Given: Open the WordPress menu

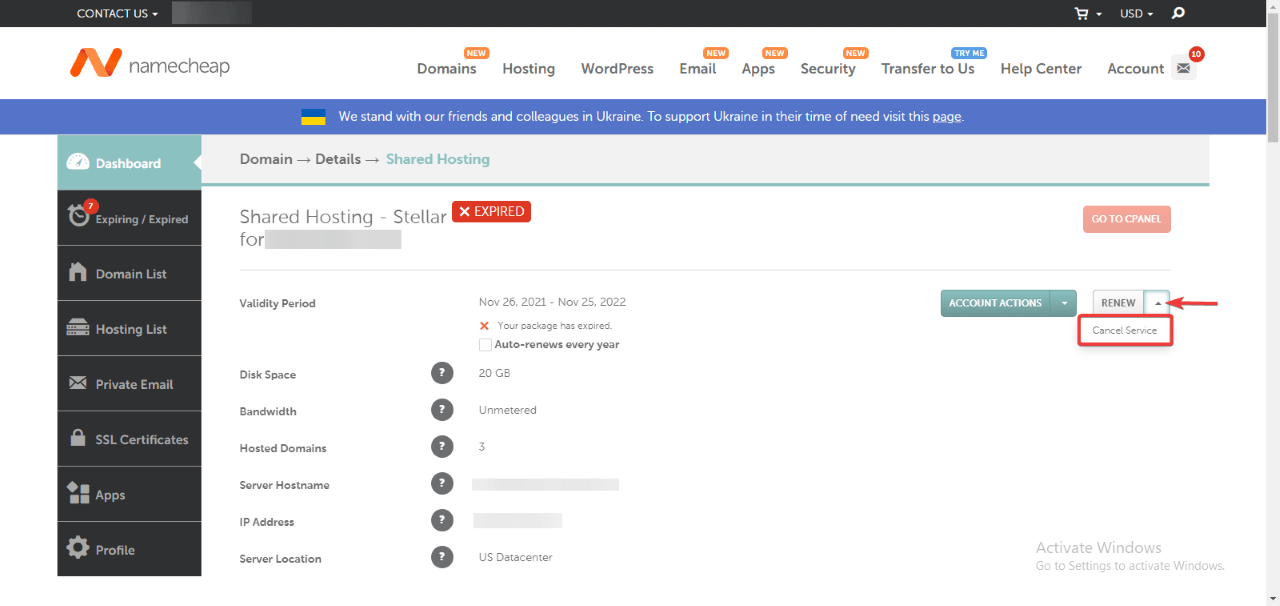Looking at the screenshot, I should (617, 69).
